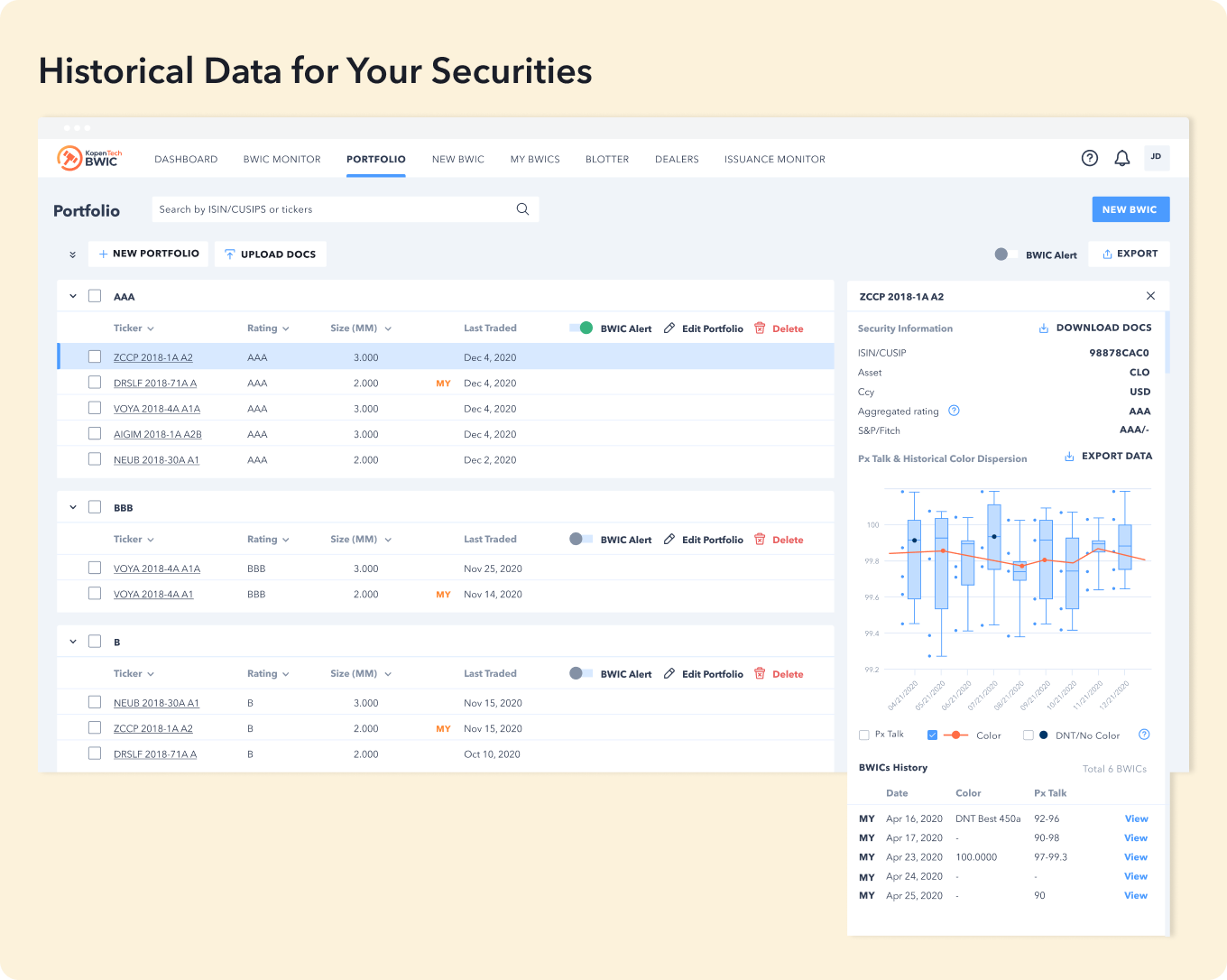Tick the DRSLF 2018-71A A checkbox in AAA

pyautogui.click(x=95, y=383)
